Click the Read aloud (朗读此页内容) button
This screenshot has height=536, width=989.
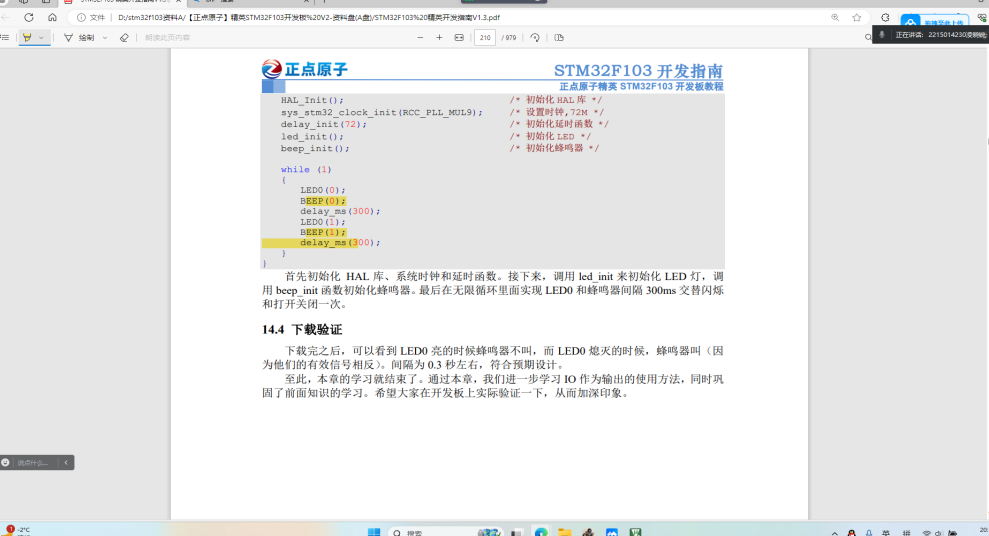coord(167,37)
